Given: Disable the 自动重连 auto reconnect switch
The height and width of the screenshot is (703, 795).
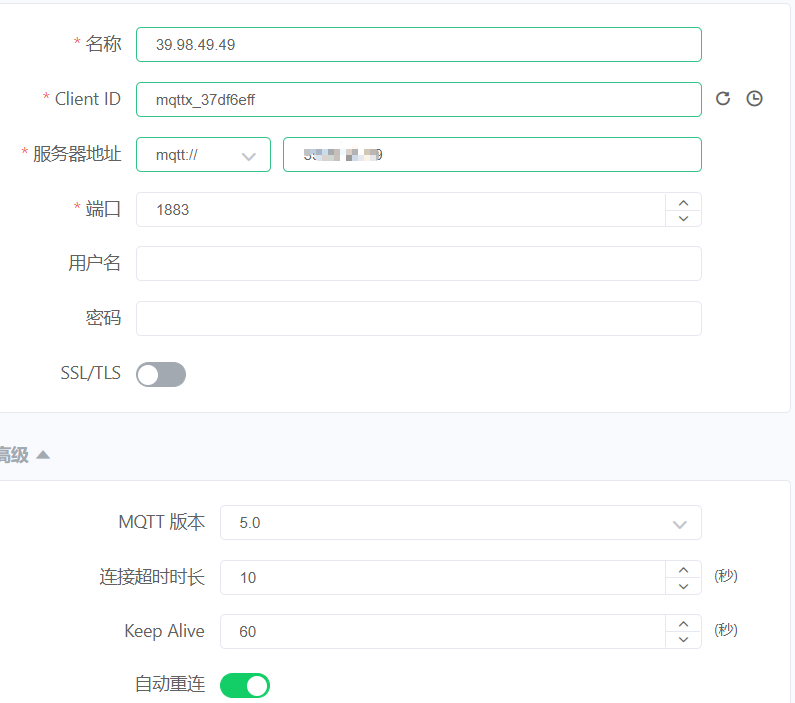Looking at the screenshot, I should (245, 685).
